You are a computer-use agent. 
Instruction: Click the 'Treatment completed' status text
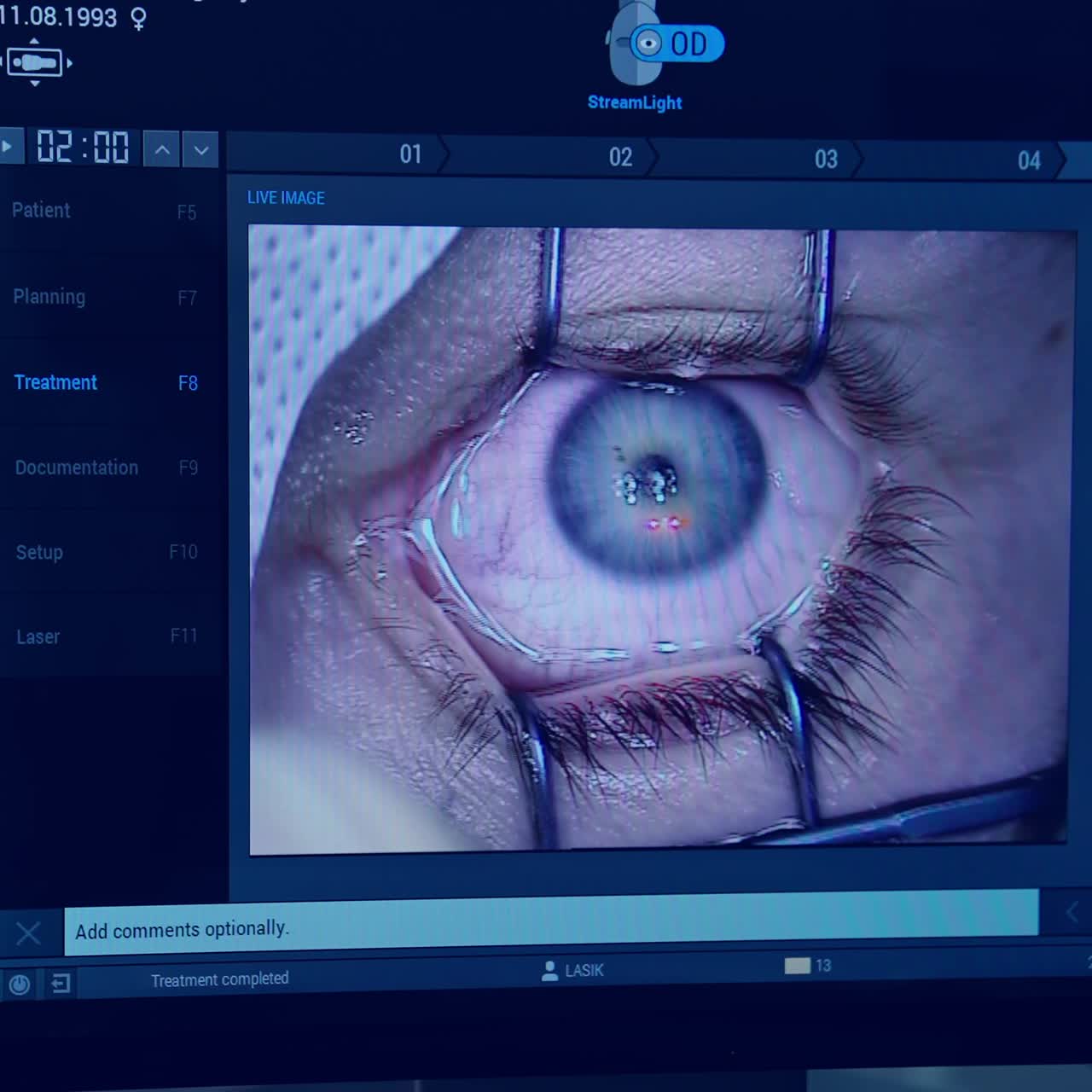219,979
